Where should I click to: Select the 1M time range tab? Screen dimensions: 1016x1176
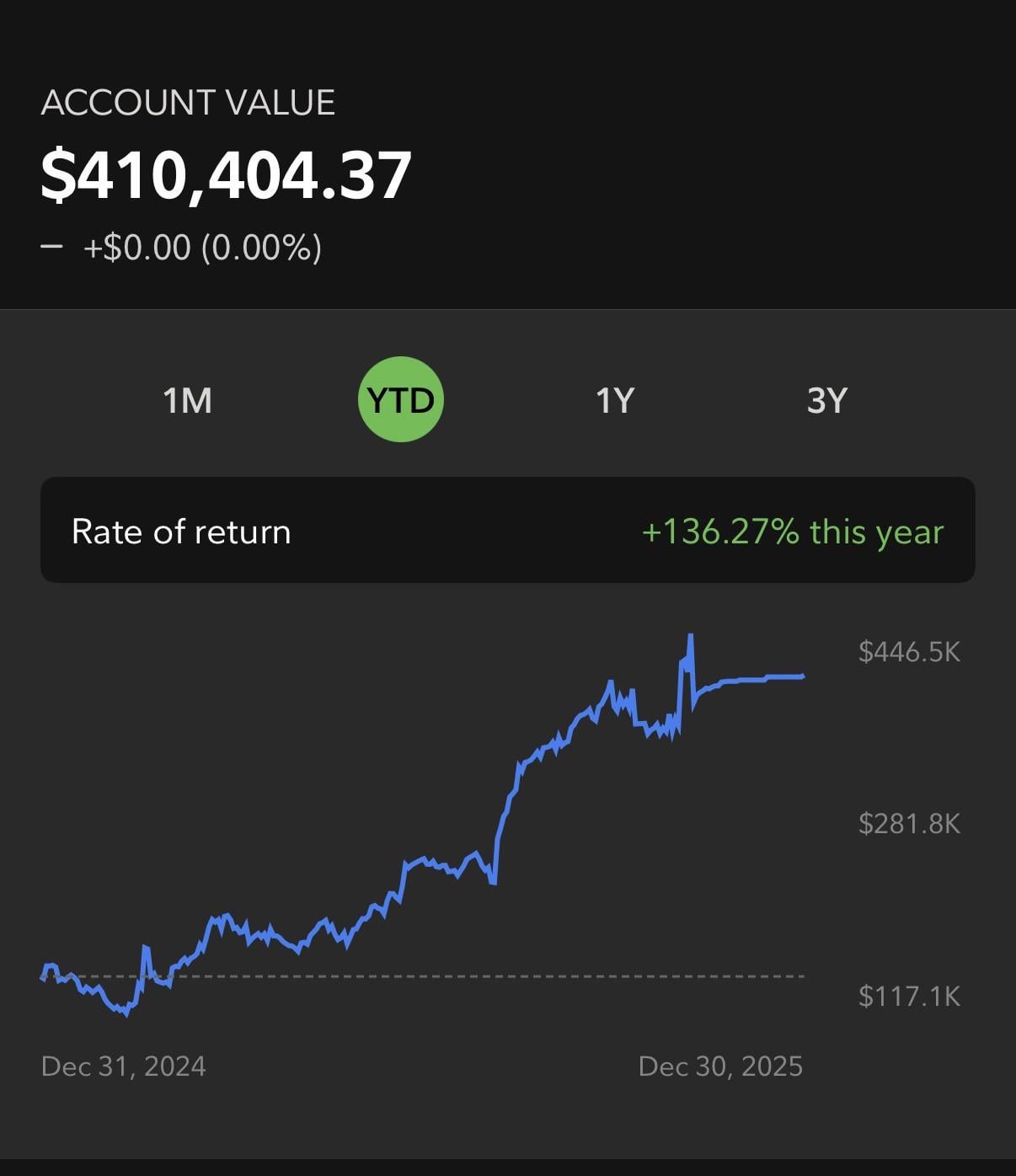187,400
